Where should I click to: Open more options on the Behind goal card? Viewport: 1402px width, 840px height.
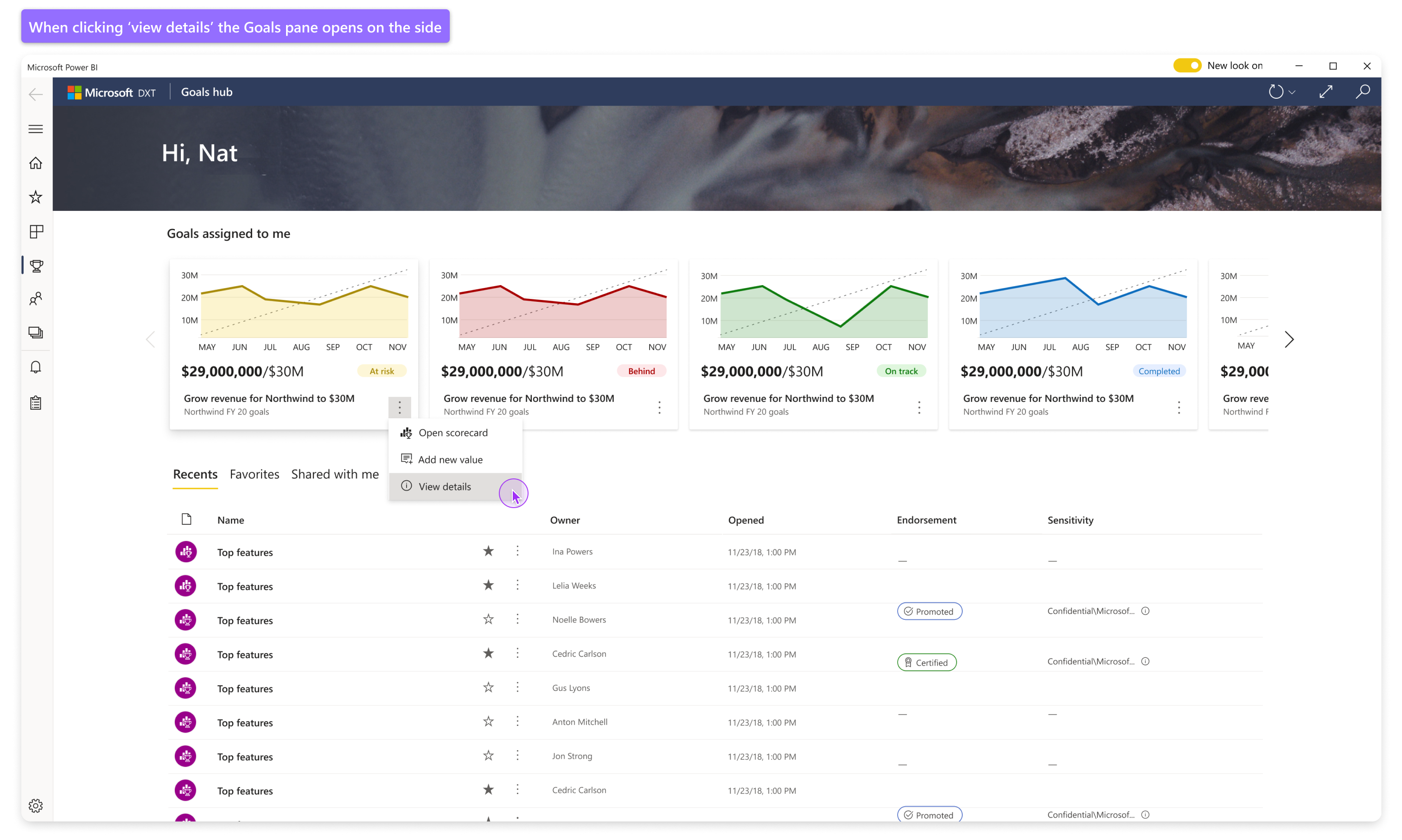pos(659,407)
